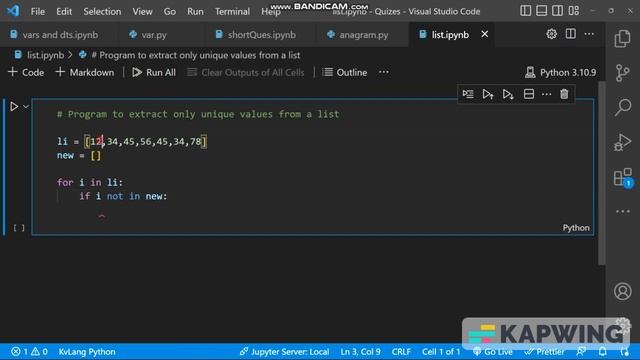Show additional activity bar views
The height and width of the screenshot is (360, 640).
point(623,211)
